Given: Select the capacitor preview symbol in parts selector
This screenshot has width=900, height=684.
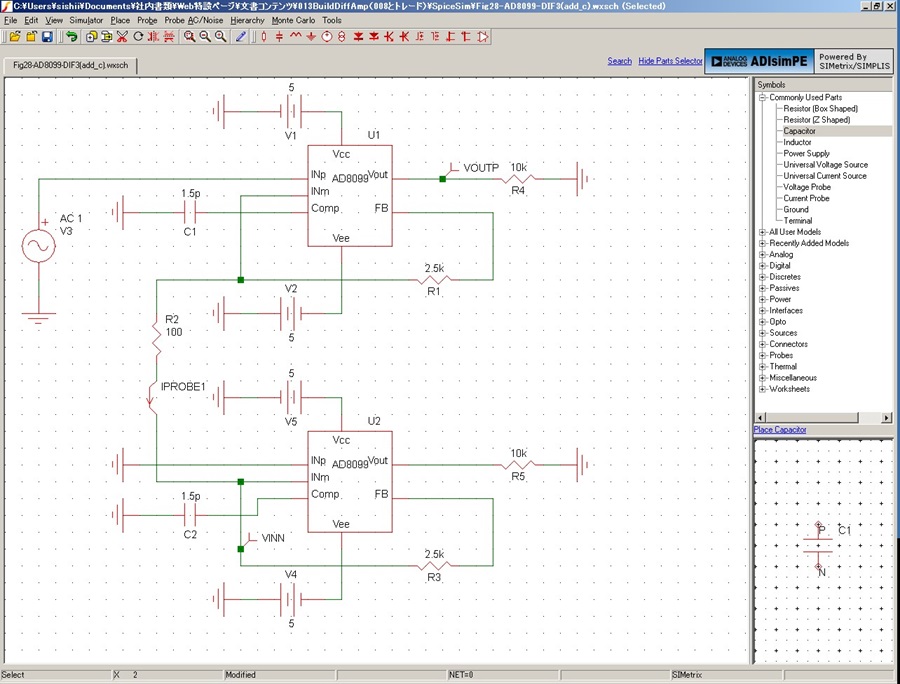Looking at the screenshot, I should point(818,547).
